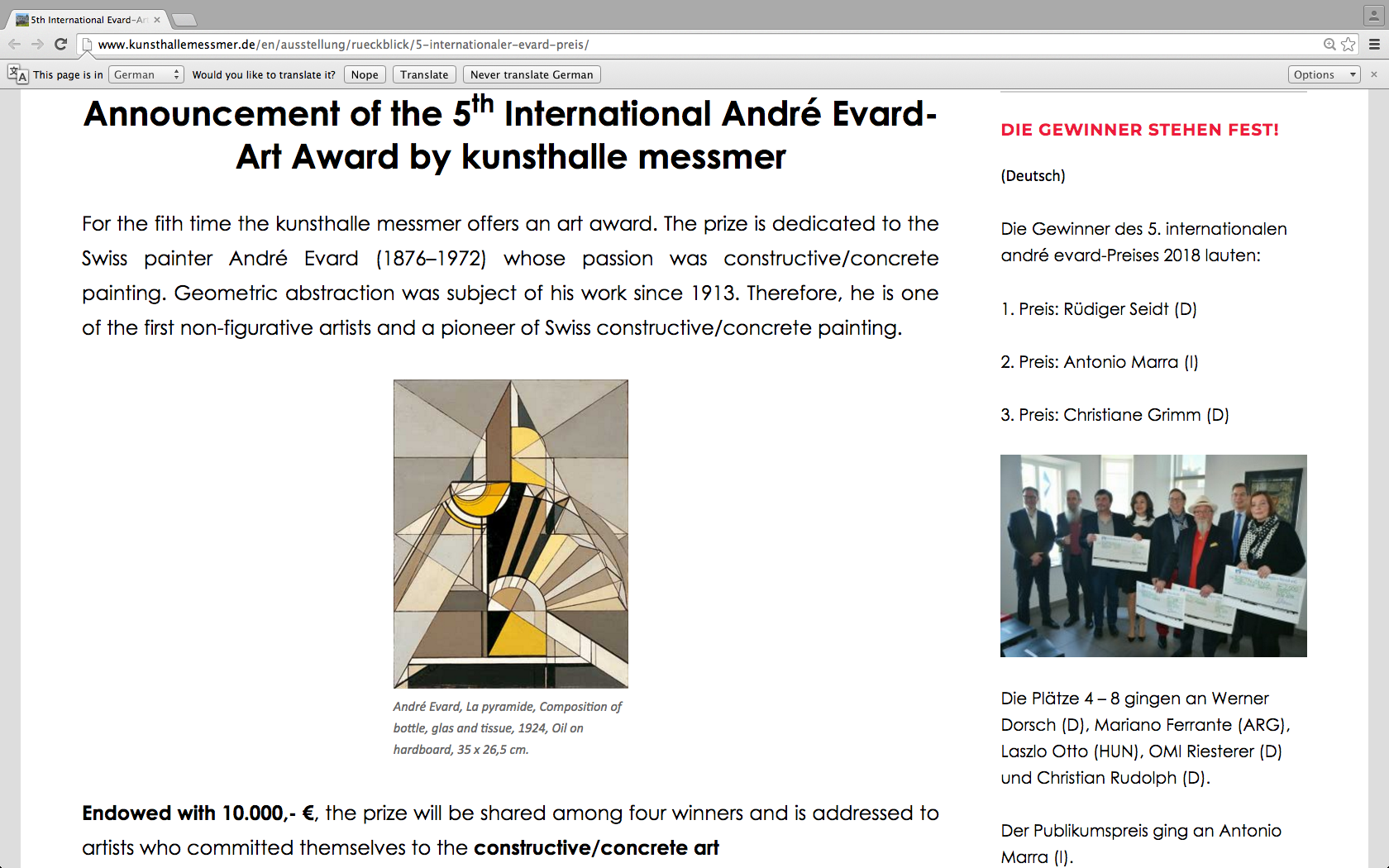Click '3. Preis: Christiane Grimm (D)' line
The height and width of the screenshot is (868, 1389).
click(1115, 415)
